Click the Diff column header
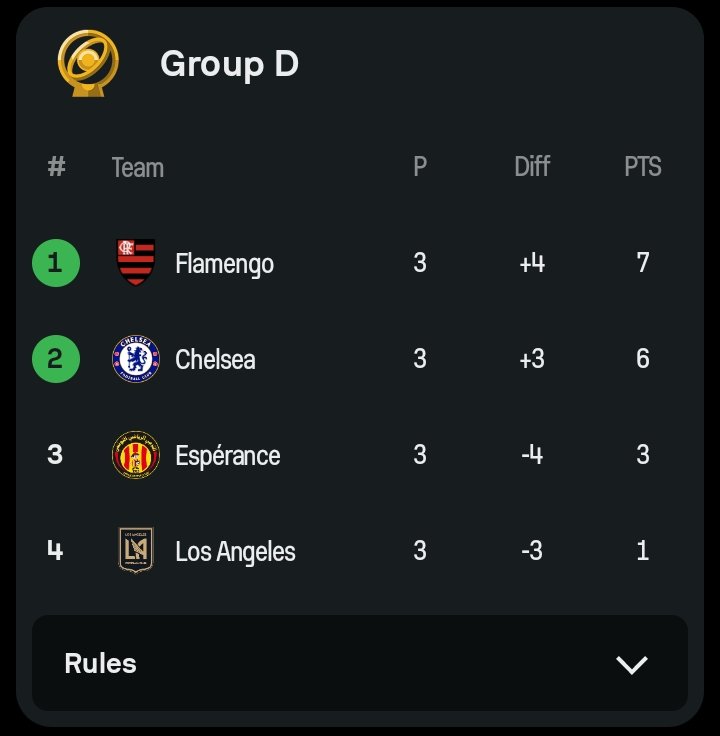 [x=532, y=166]
